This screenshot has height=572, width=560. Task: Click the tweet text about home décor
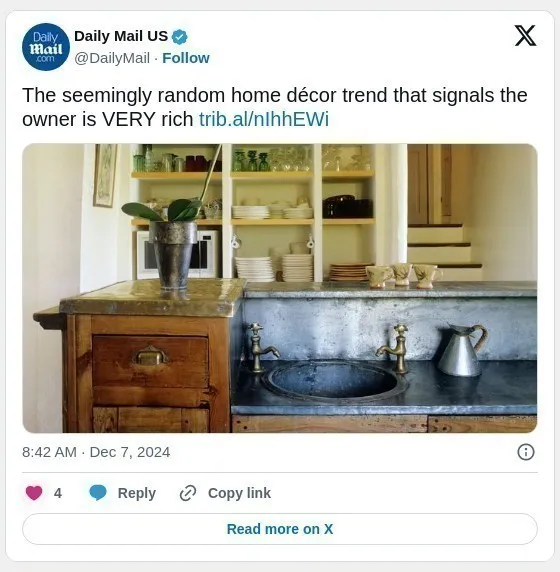tap(275, 107)
